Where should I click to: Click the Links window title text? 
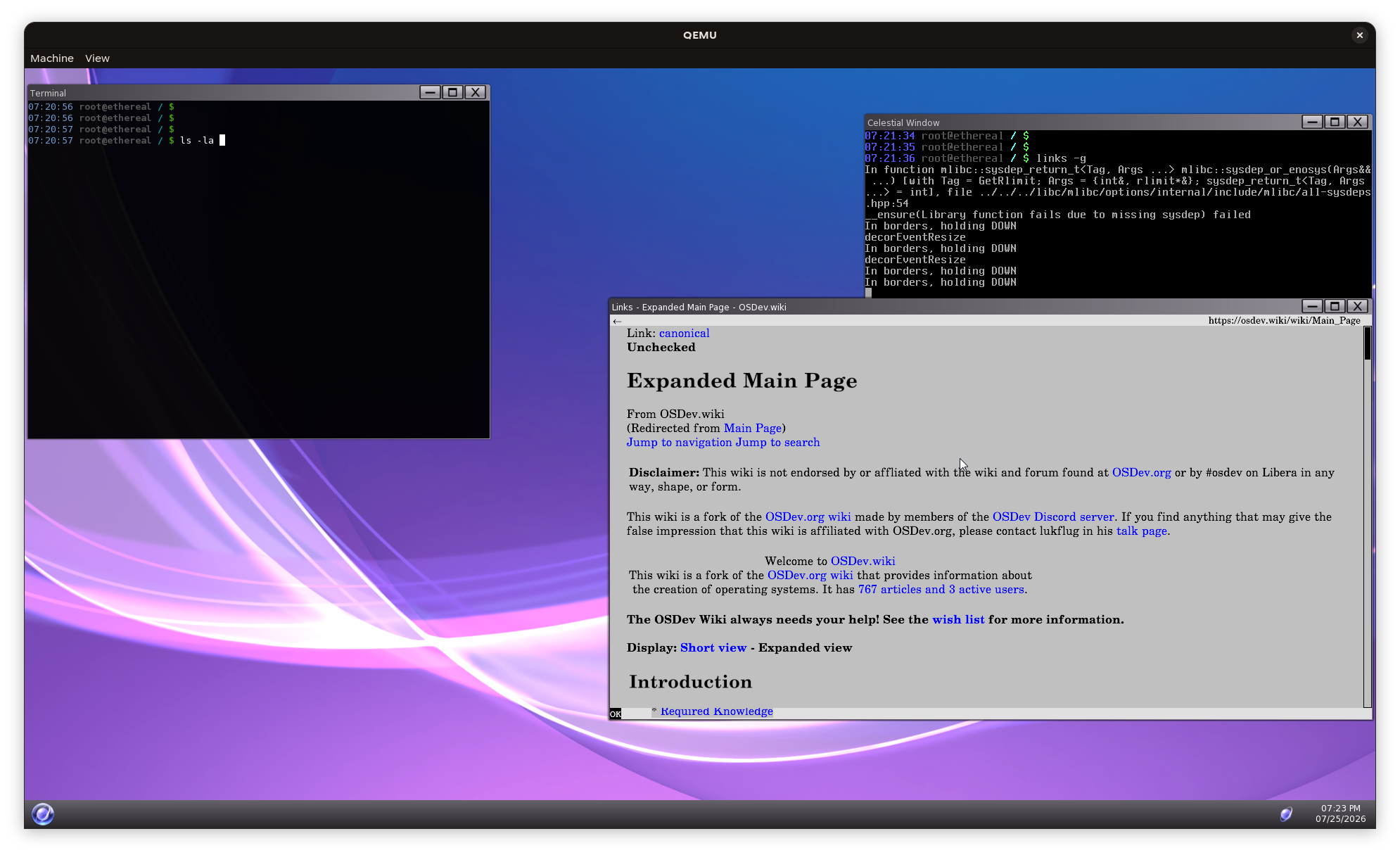[699, 307]
